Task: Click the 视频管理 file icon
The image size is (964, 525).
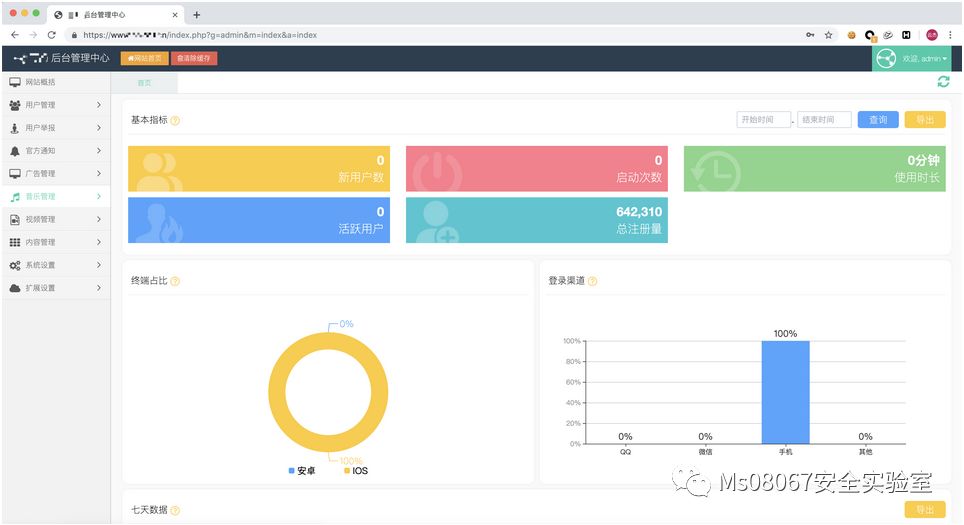Action: click(15, 219)
